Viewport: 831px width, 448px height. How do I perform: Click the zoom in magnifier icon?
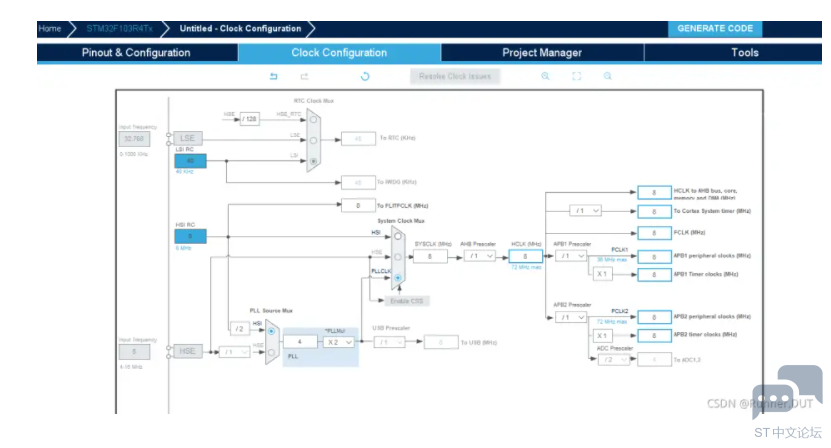pos(545,76)
